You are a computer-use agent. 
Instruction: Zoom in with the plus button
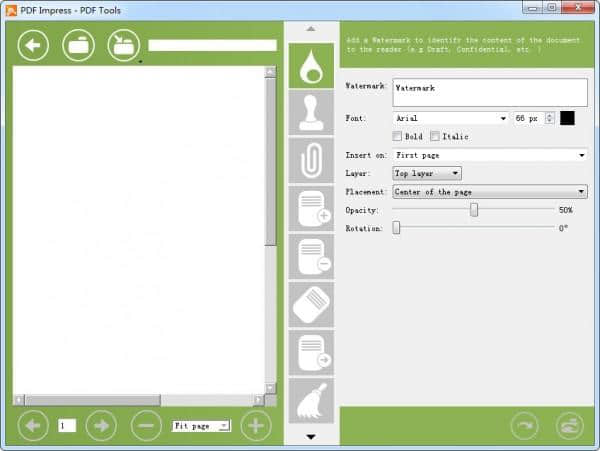(x=256, y=425)
